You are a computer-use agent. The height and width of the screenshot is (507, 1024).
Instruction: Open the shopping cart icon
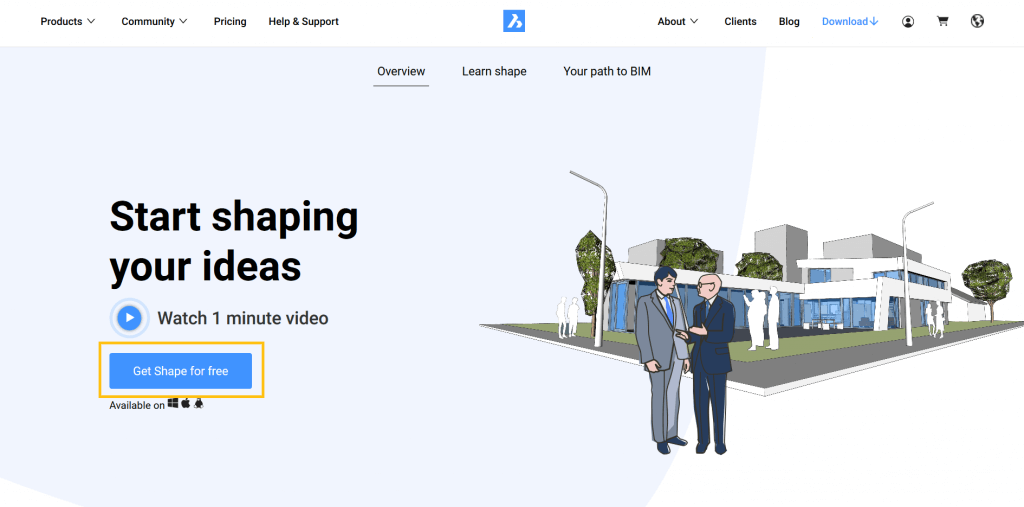pyautogui.click(x=942, y=22)
